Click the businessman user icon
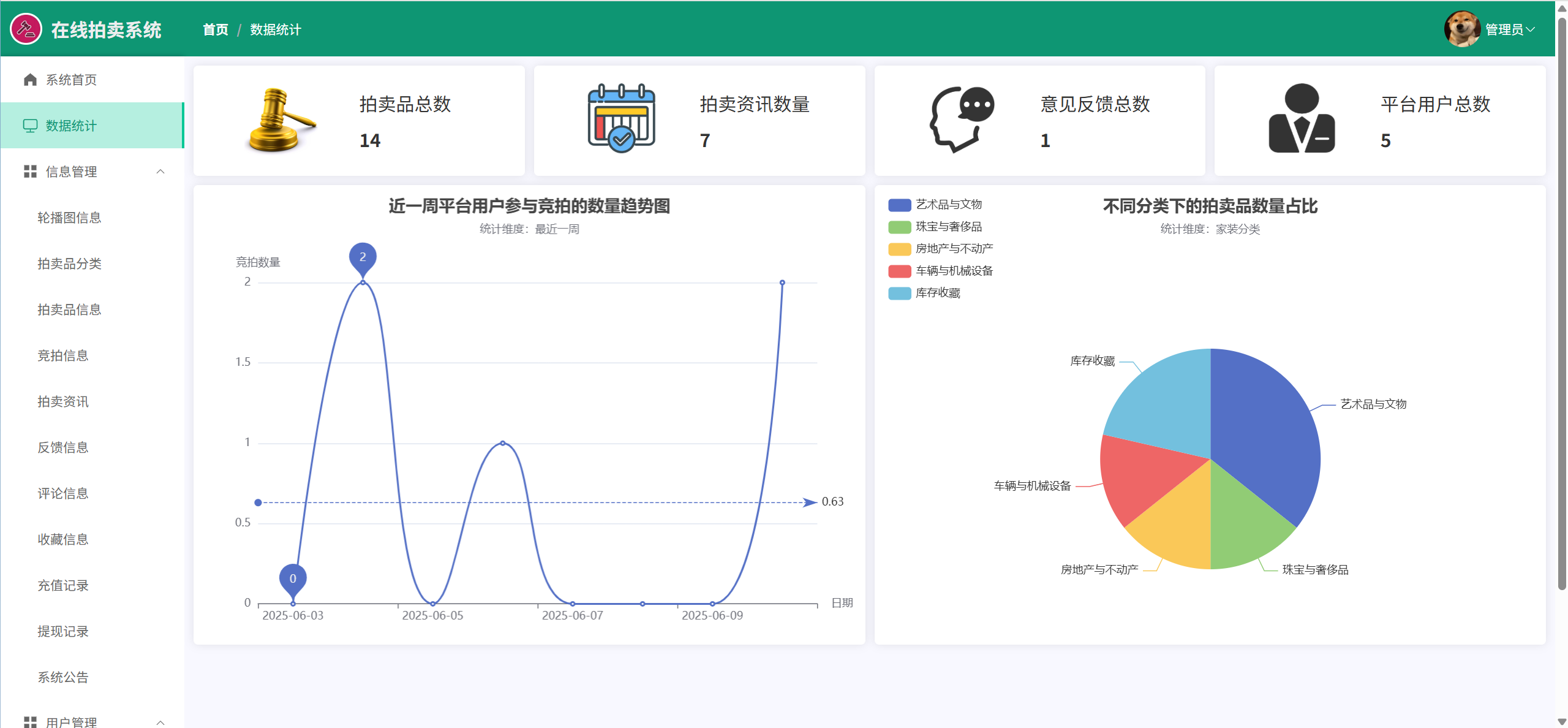1568x728 pixels. tap(1302, 119)
